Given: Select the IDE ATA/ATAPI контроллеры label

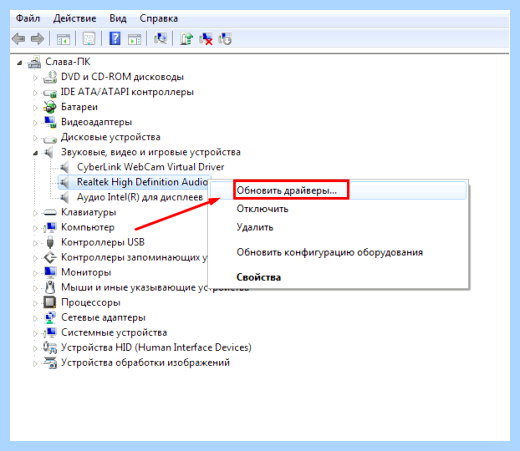Looking at the screenshot, I should [127, 92].
